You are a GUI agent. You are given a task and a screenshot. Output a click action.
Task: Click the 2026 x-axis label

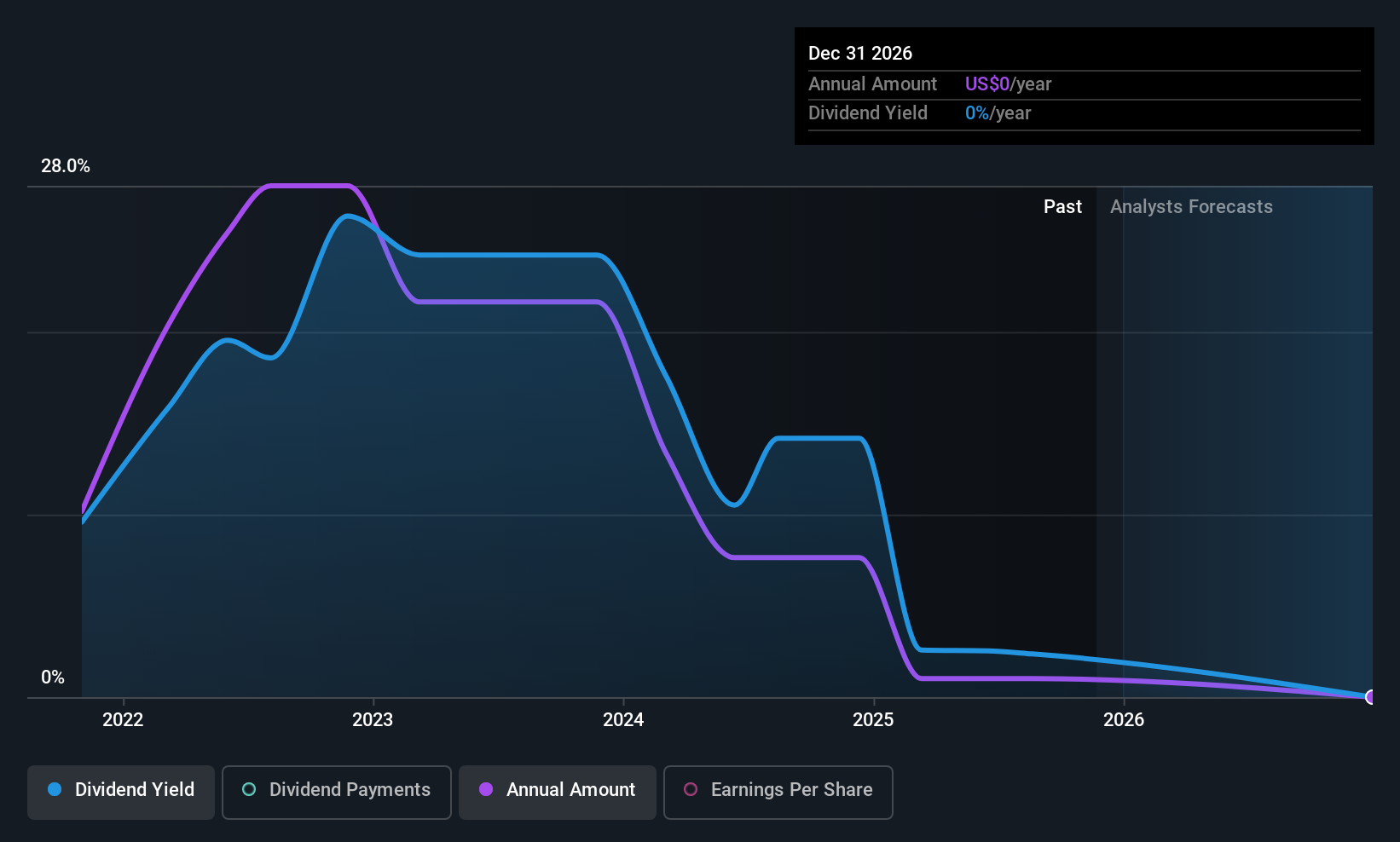coord(1124,719)
